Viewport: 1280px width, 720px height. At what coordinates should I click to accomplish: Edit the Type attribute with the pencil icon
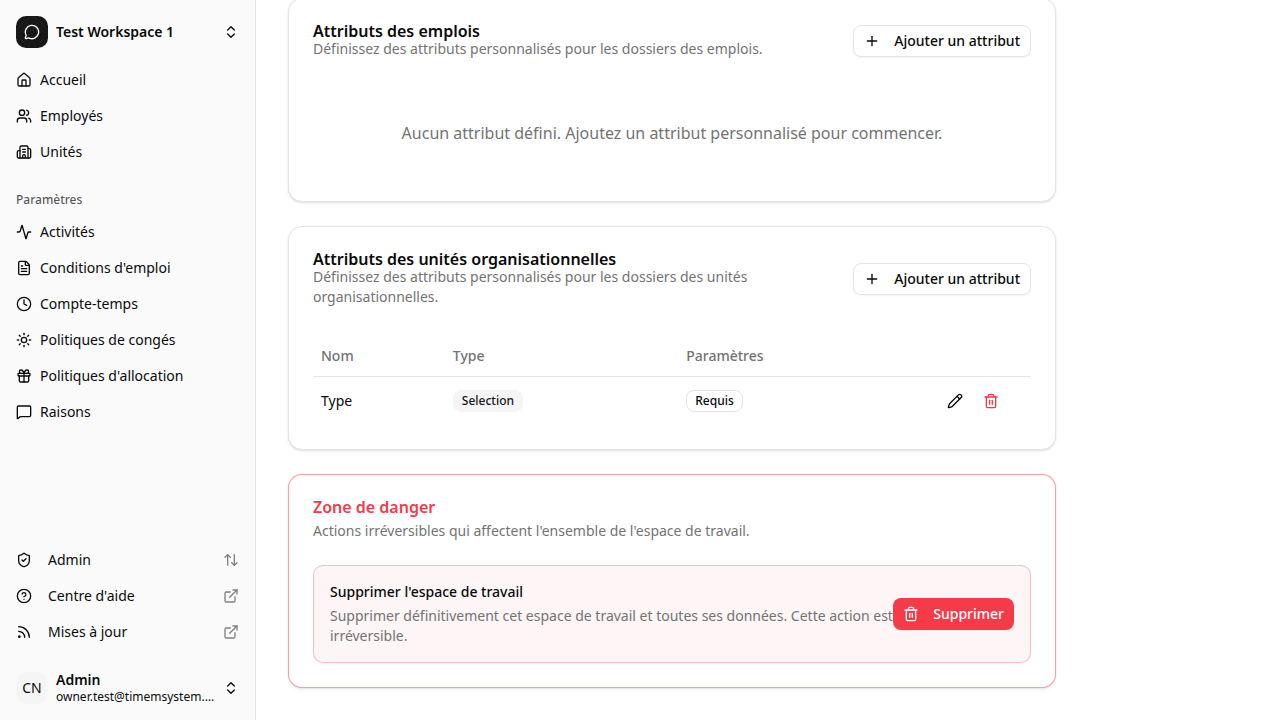point(955,400)
